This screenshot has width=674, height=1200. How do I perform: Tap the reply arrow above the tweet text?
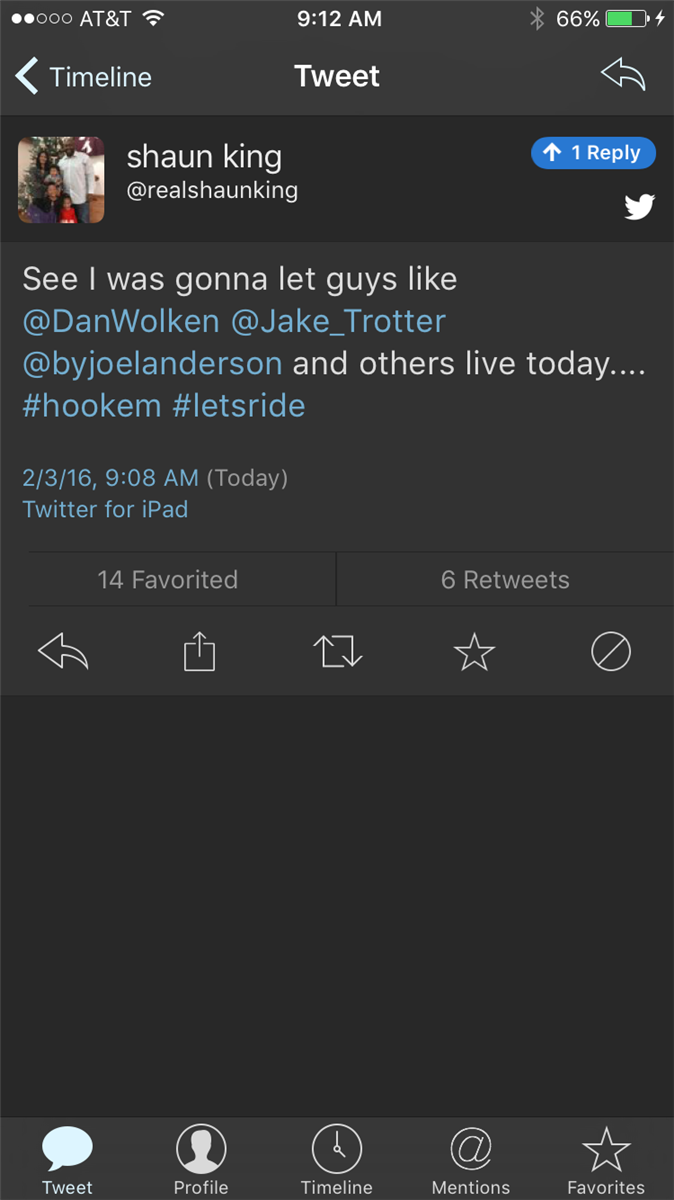point(63,650)
